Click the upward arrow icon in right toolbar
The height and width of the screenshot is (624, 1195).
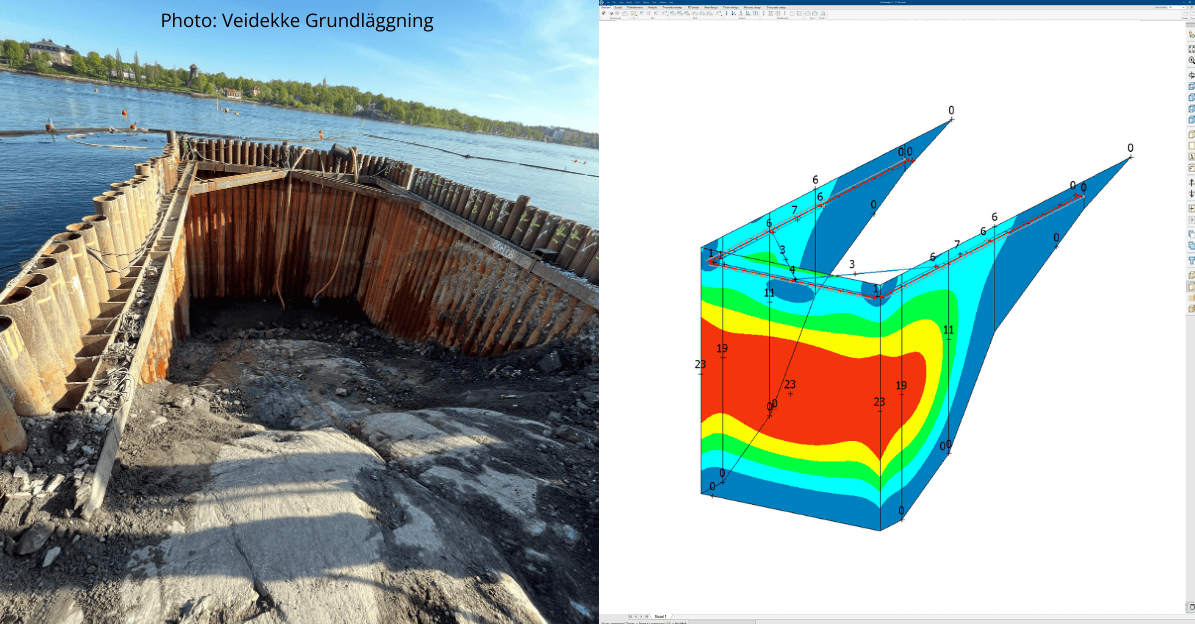[x=1191, y=183]
